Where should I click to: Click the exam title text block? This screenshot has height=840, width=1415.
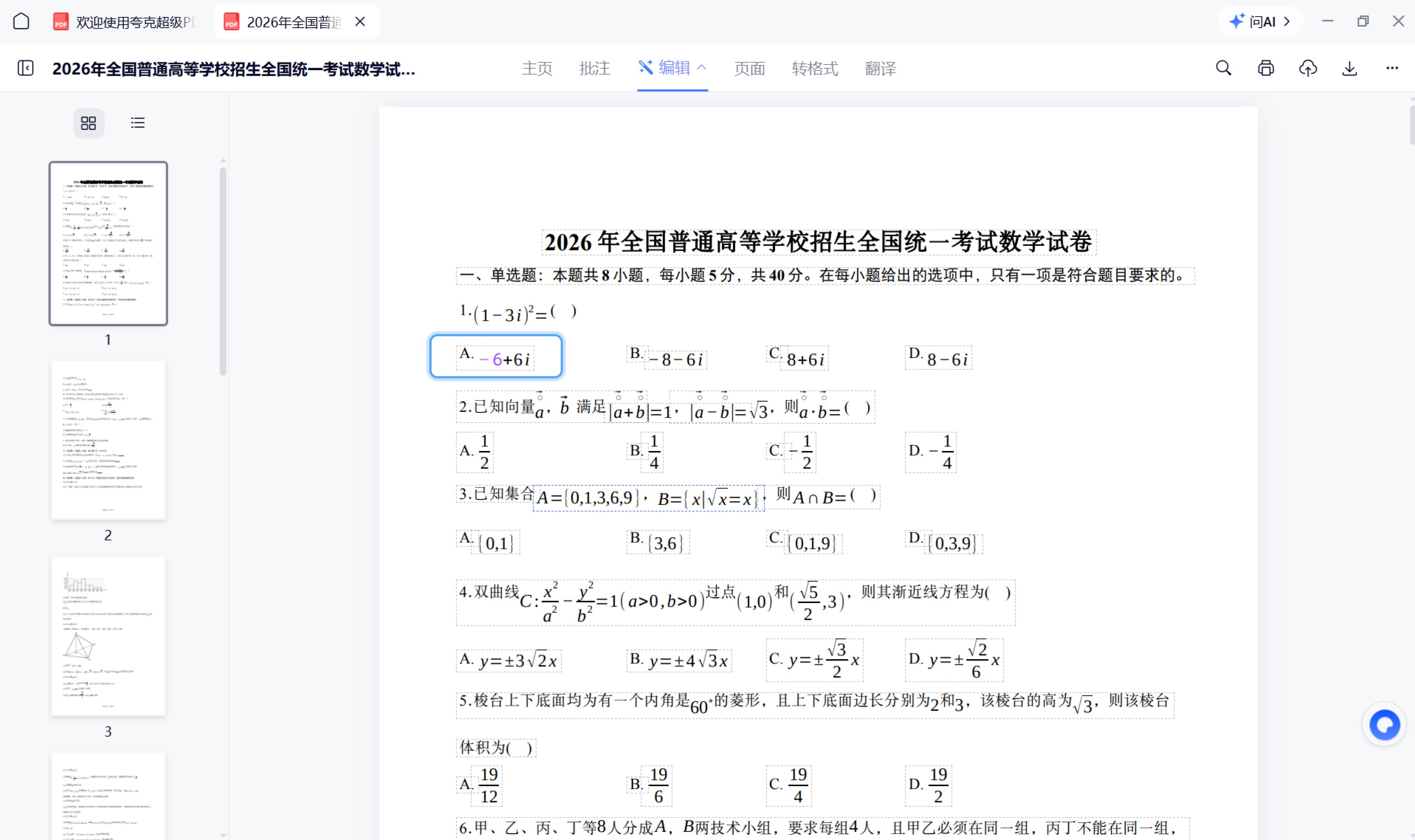coord(819,242)
